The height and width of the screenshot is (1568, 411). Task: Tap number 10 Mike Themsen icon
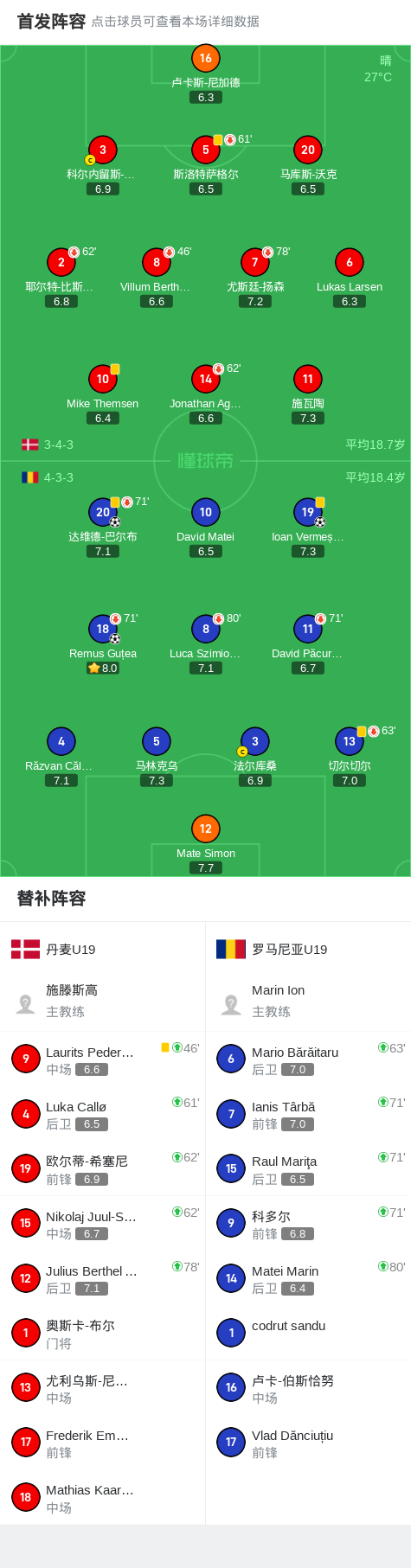pos(103,379)
